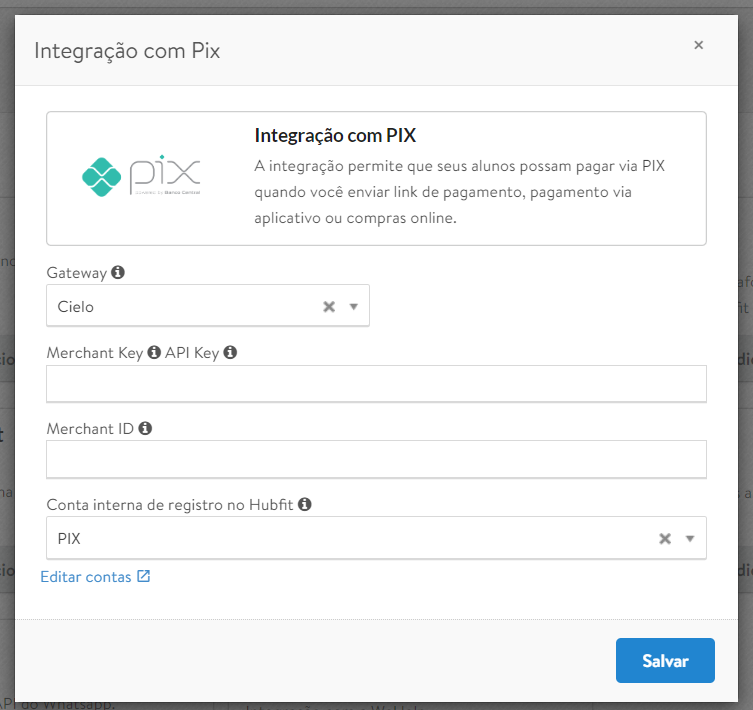Click the info icon beside Merchant Key
Screen dimensions: 753x710
point(154,352)
